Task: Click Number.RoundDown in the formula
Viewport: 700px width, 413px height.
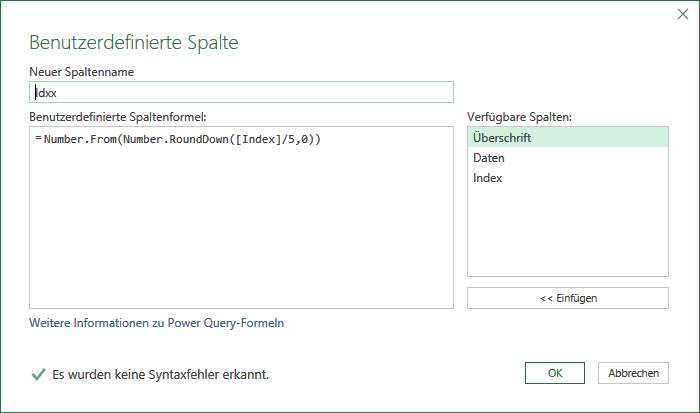Action: coord(176,139)
